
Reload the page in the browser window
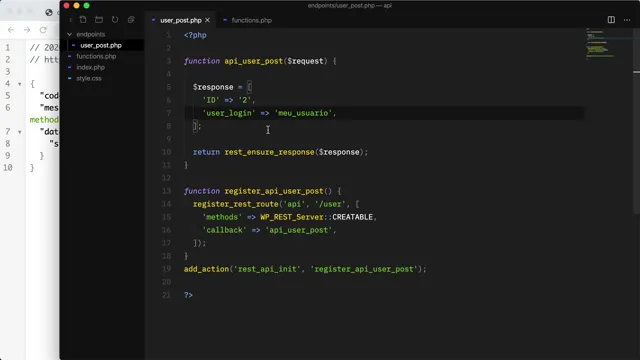43,30
